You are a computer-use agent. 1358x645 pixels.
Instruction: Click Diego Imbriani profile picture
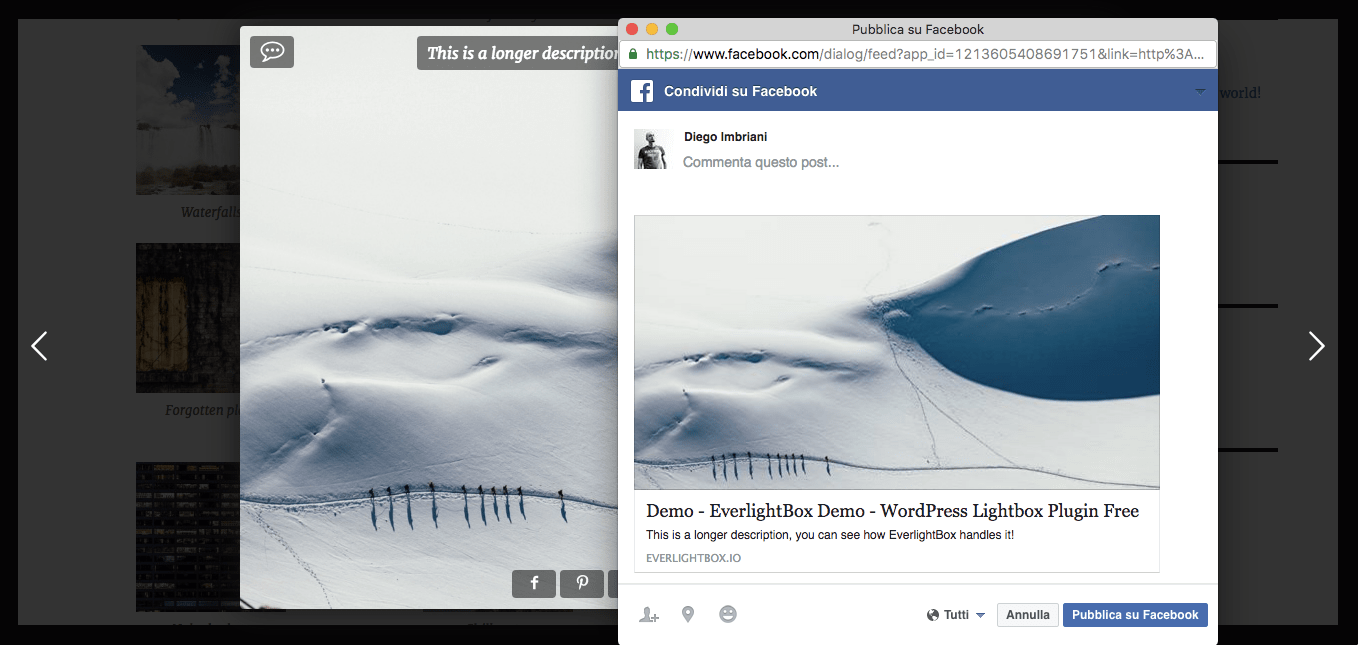pyautogui.click(x=653, y=149)
